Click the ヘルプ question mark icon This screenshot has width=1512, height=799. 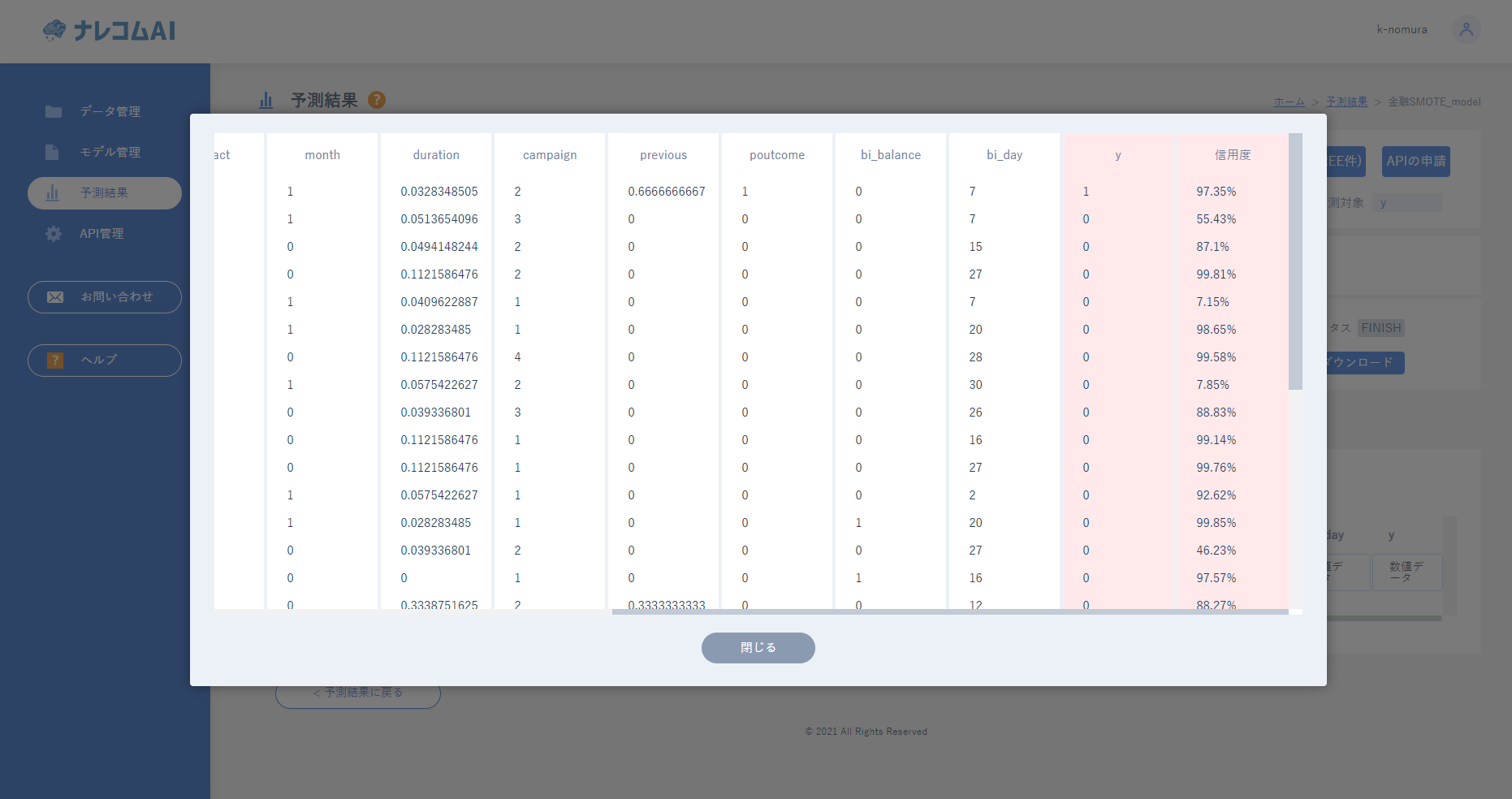click(x=55, y=361)
